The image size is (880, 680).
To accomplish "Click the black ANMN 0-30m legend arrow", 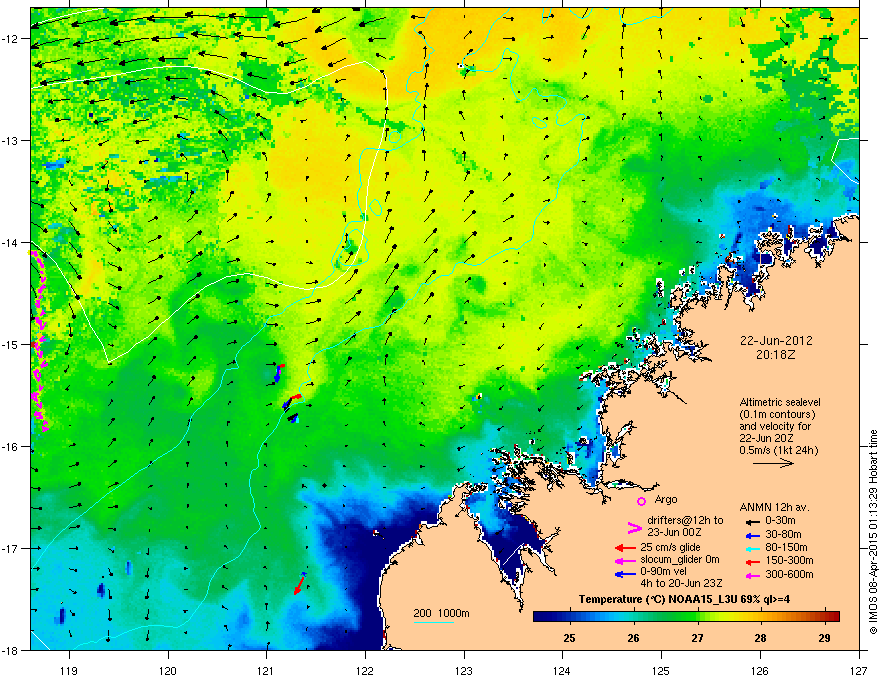I will (753, 522).
